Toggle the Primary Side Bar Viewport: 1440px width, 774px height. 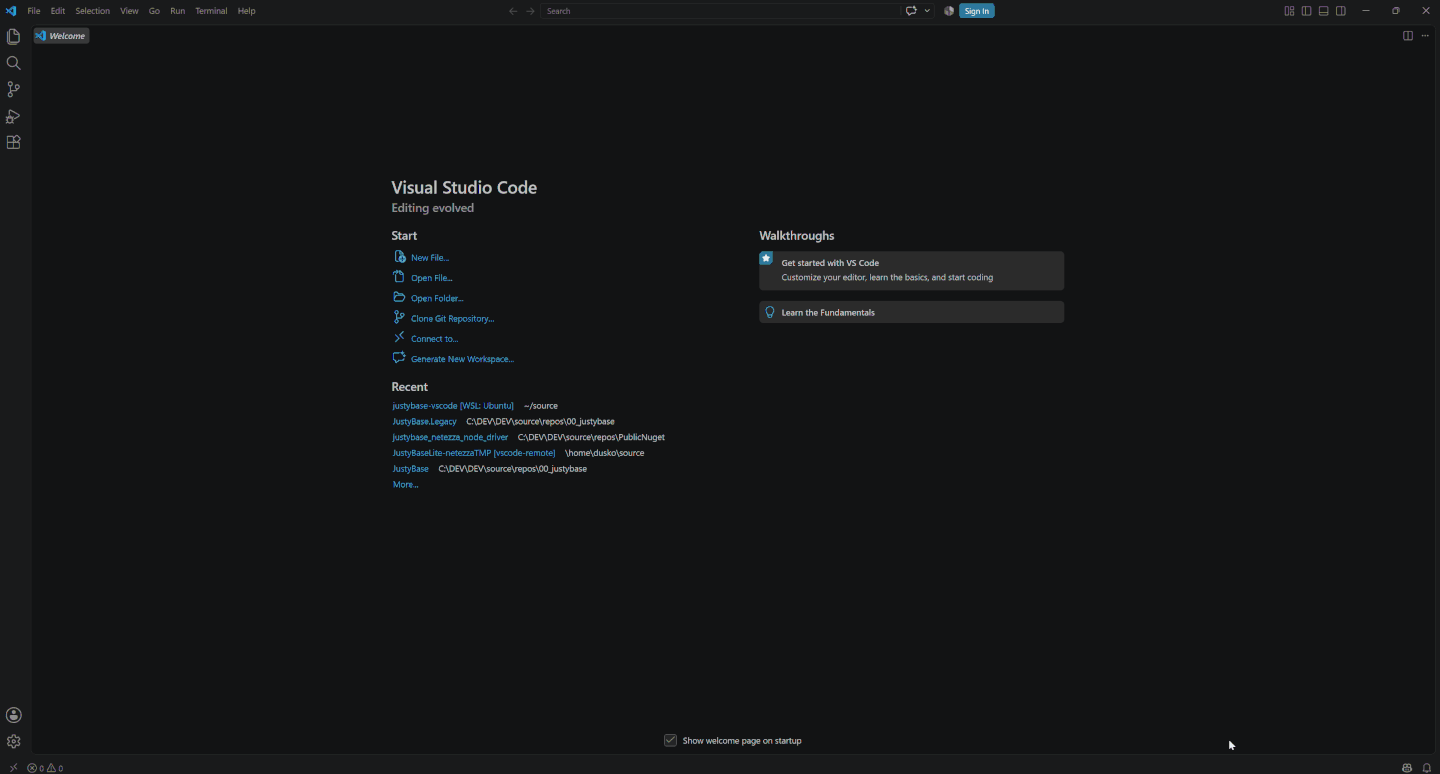pos(1306,11)
